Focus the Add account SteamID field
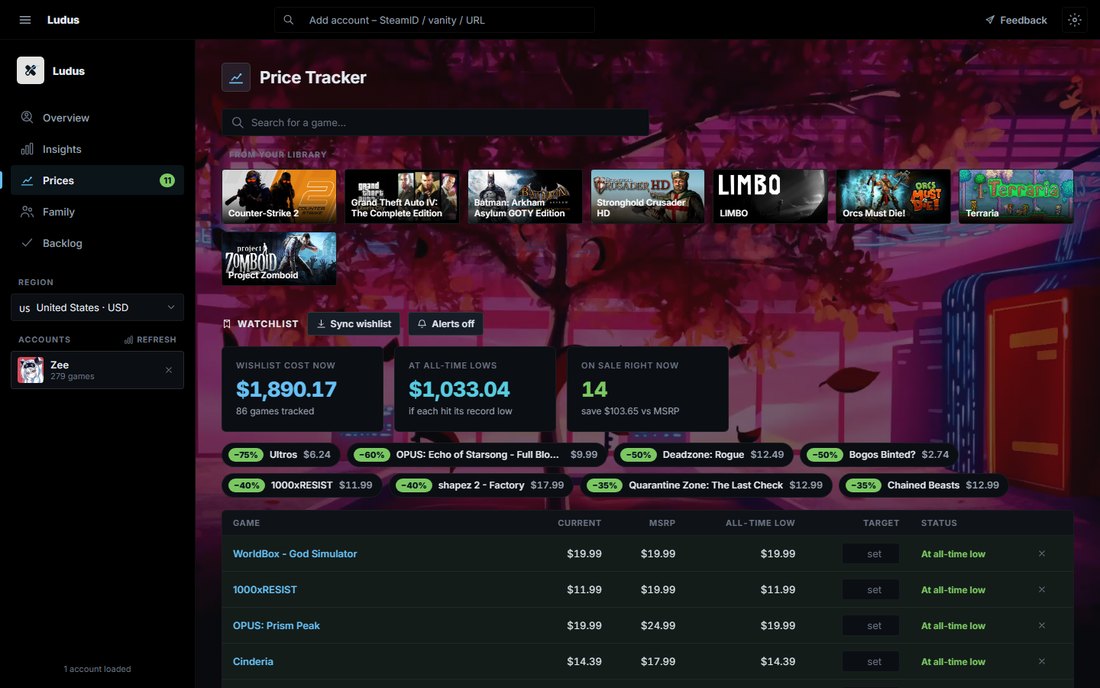Image resolution: width=1100 pixels, height=688 pixels. [434, 20]
